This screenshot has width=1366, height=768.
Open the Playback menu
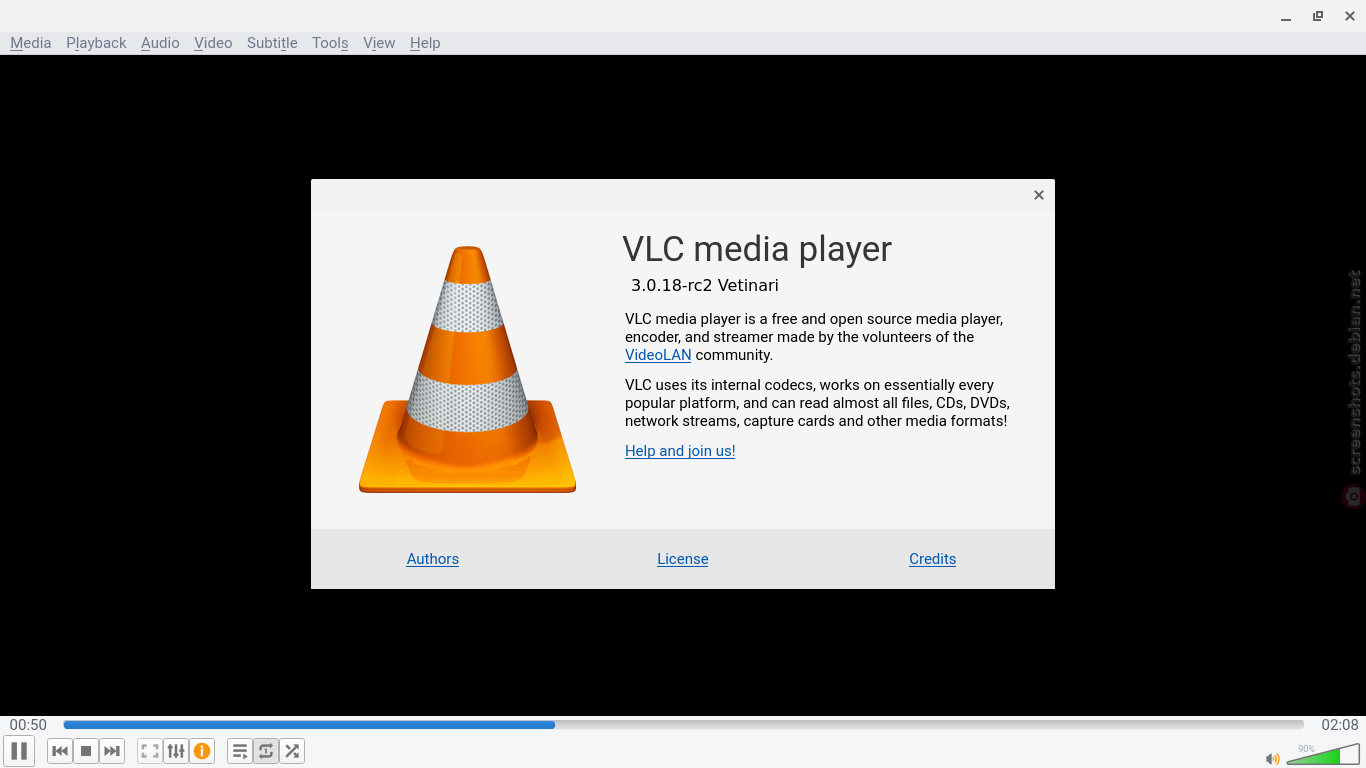click(x=96, y=43)
